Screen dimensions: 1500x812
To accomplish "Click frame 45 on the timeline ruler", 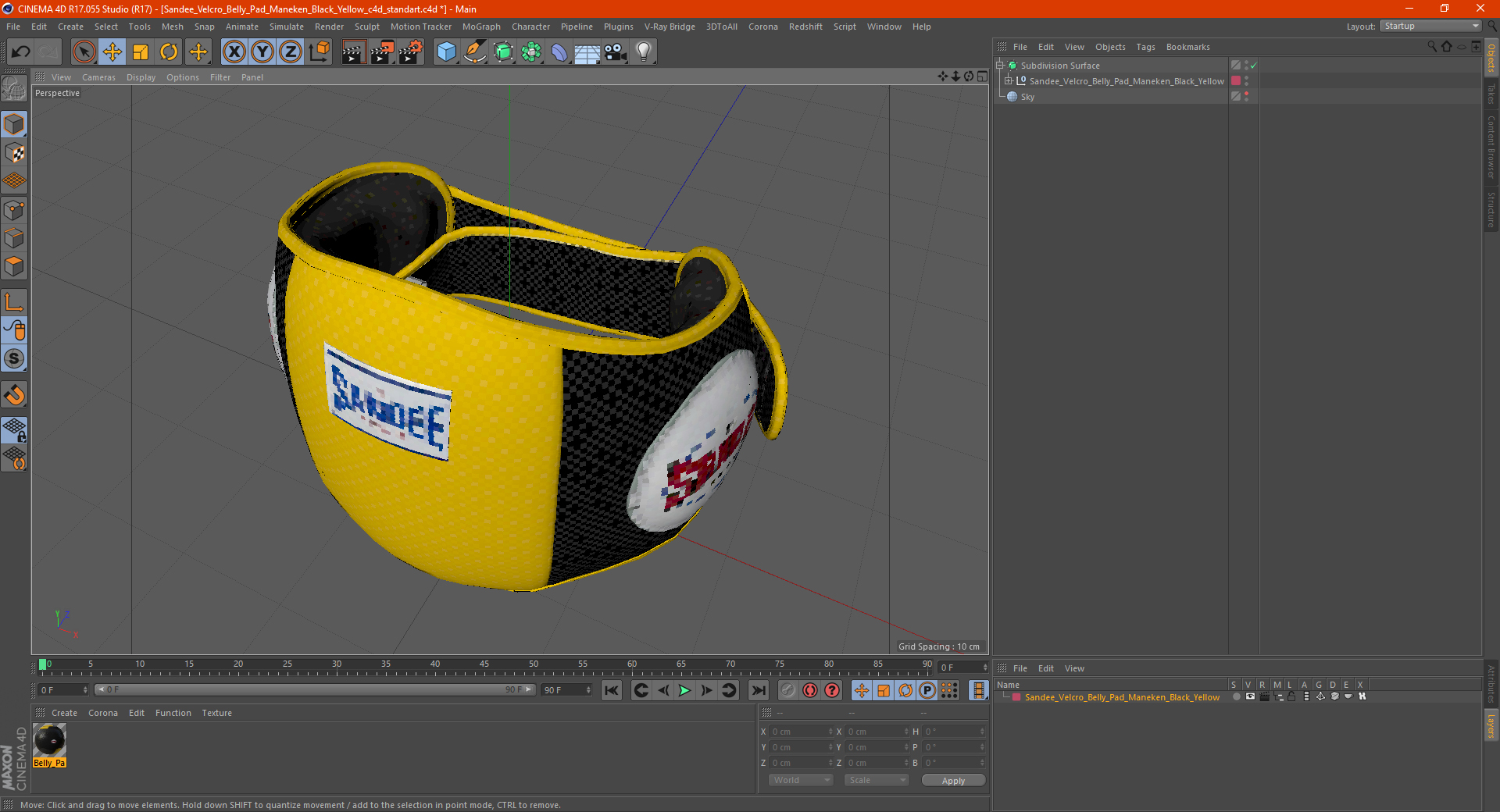I will pyautogui.click(x=484, y=666).
